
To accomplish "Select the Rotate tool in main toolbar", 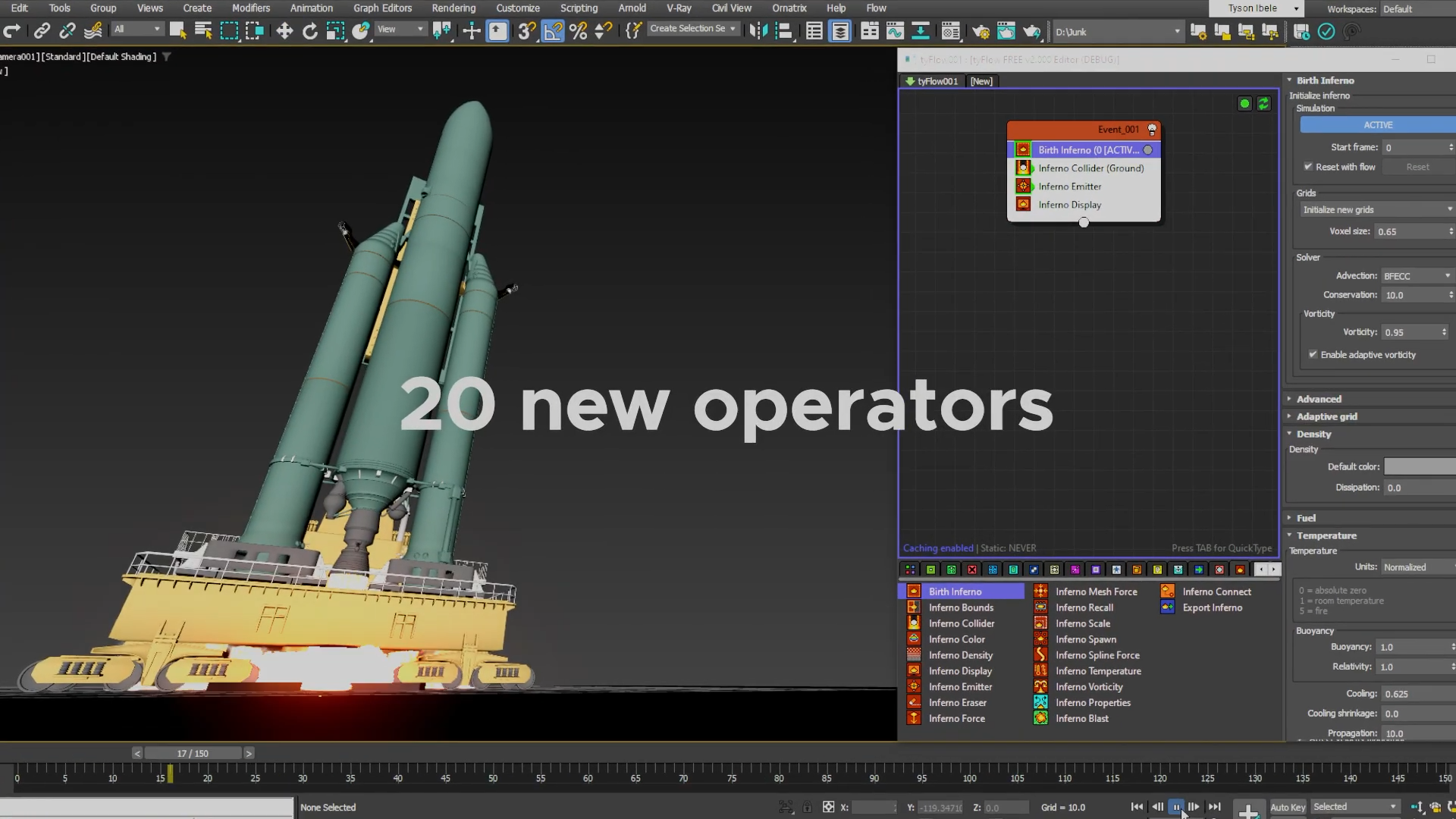I will [x=309, y=31].
